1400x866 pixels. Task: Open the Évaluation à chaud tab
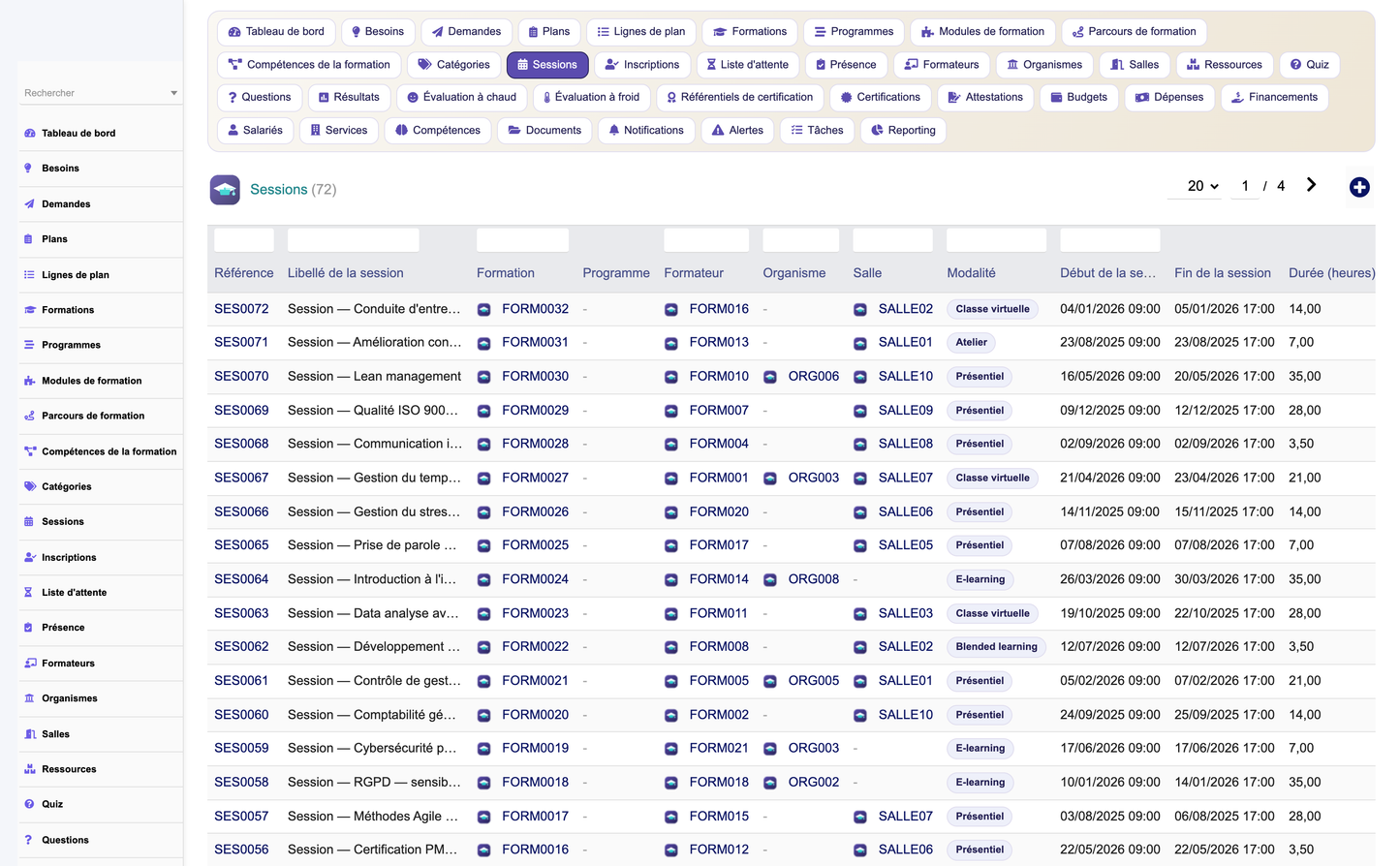pos(461,97)
